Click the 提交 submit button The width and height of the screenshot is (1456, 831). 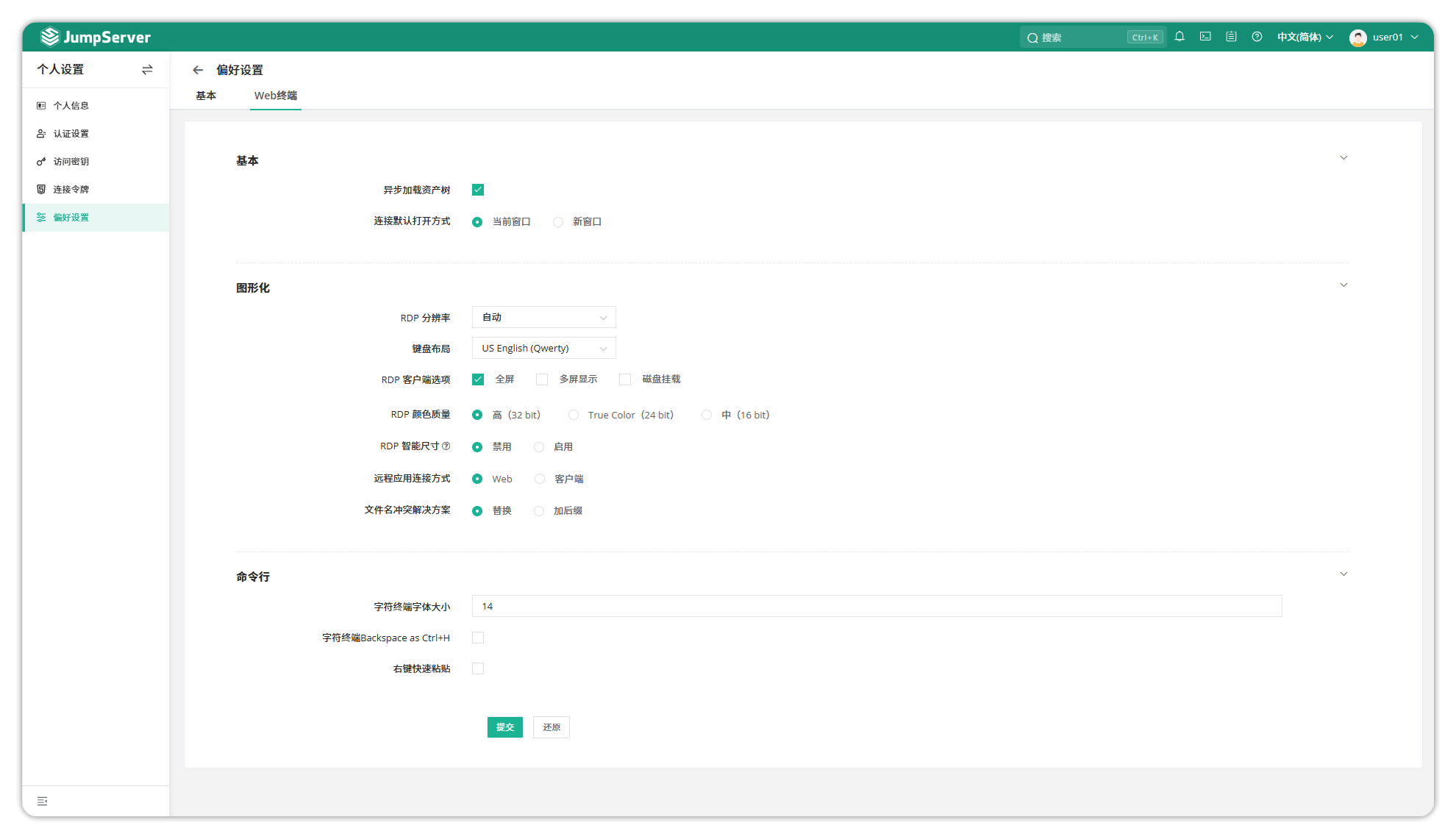504,727
